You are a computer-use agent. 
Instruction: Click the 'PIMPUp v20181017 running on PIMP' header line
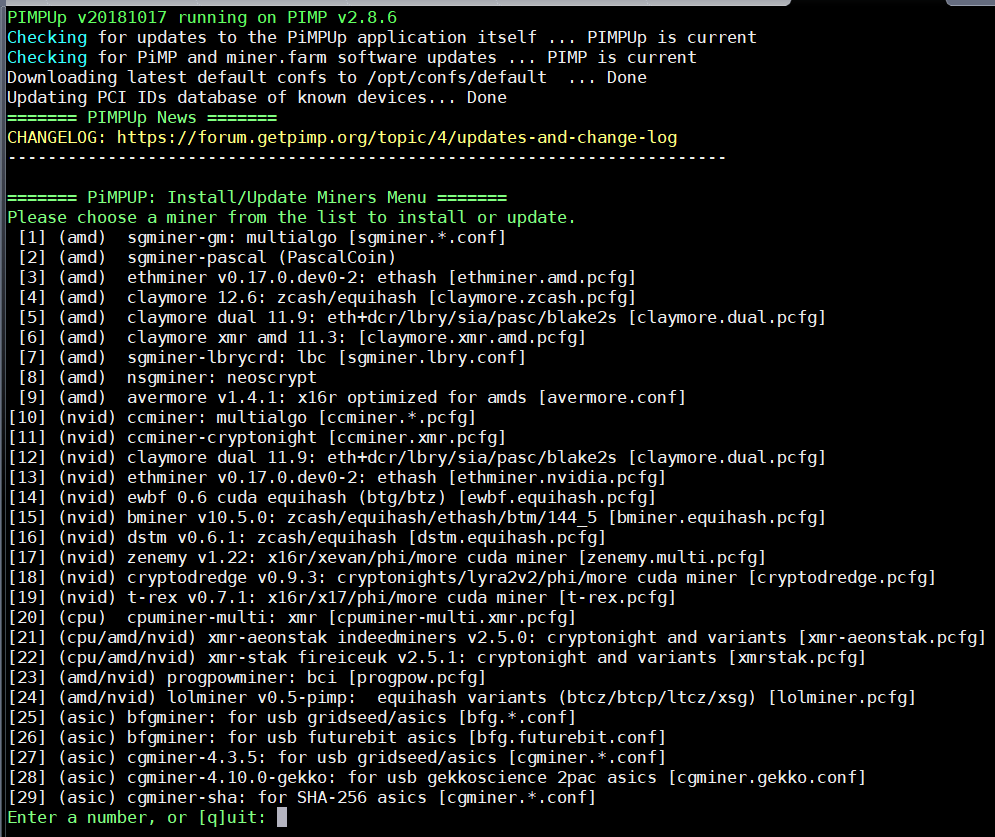(x=202, y=18)
